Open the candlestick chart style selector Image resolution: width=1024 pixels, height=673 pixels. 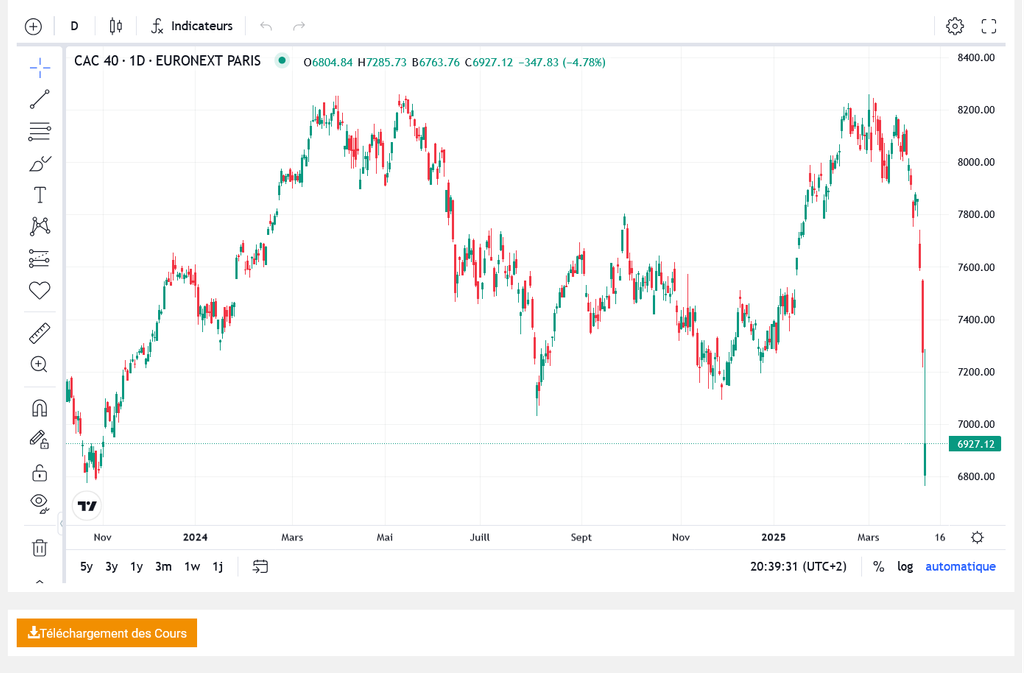[x=116, y=26]
